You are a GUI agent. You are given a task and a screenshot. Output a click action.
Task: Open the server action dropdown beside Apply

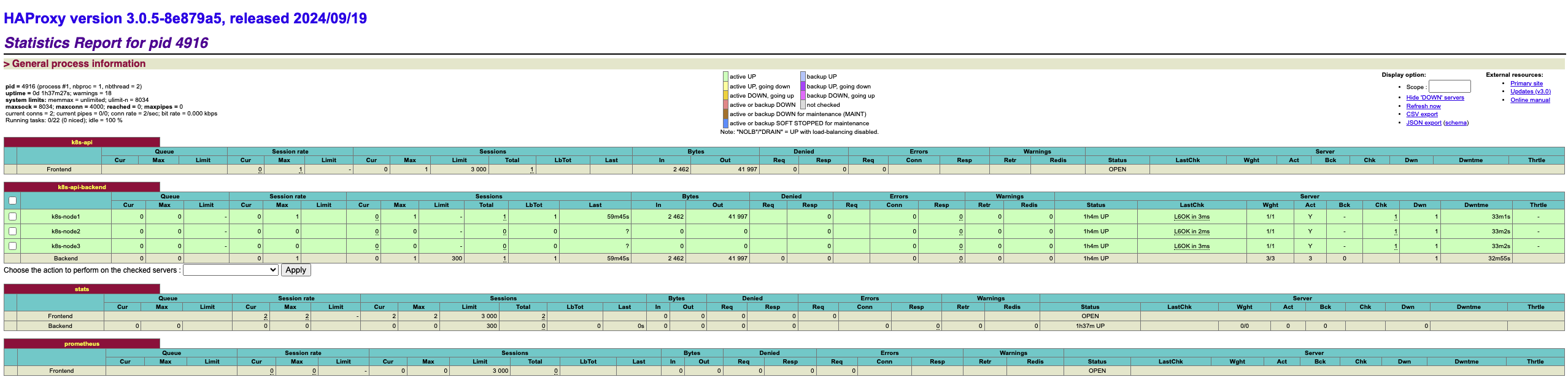(x=231, y=270)
